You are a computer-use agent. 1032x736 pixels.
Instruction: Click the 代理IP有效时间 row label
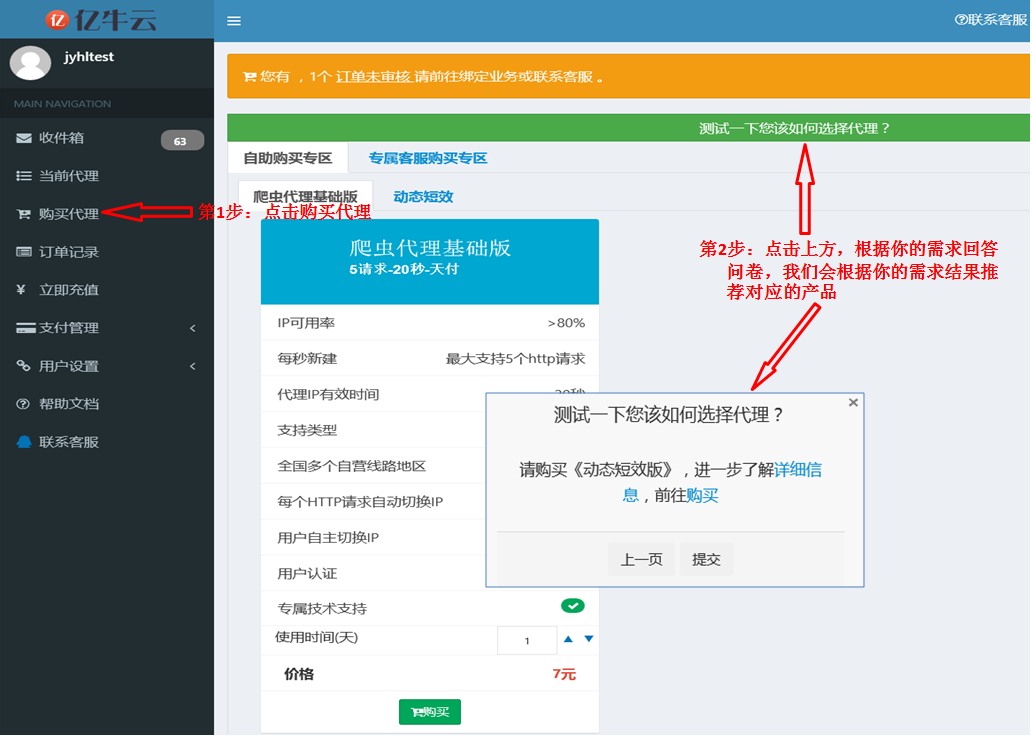(x=328, y=394)
